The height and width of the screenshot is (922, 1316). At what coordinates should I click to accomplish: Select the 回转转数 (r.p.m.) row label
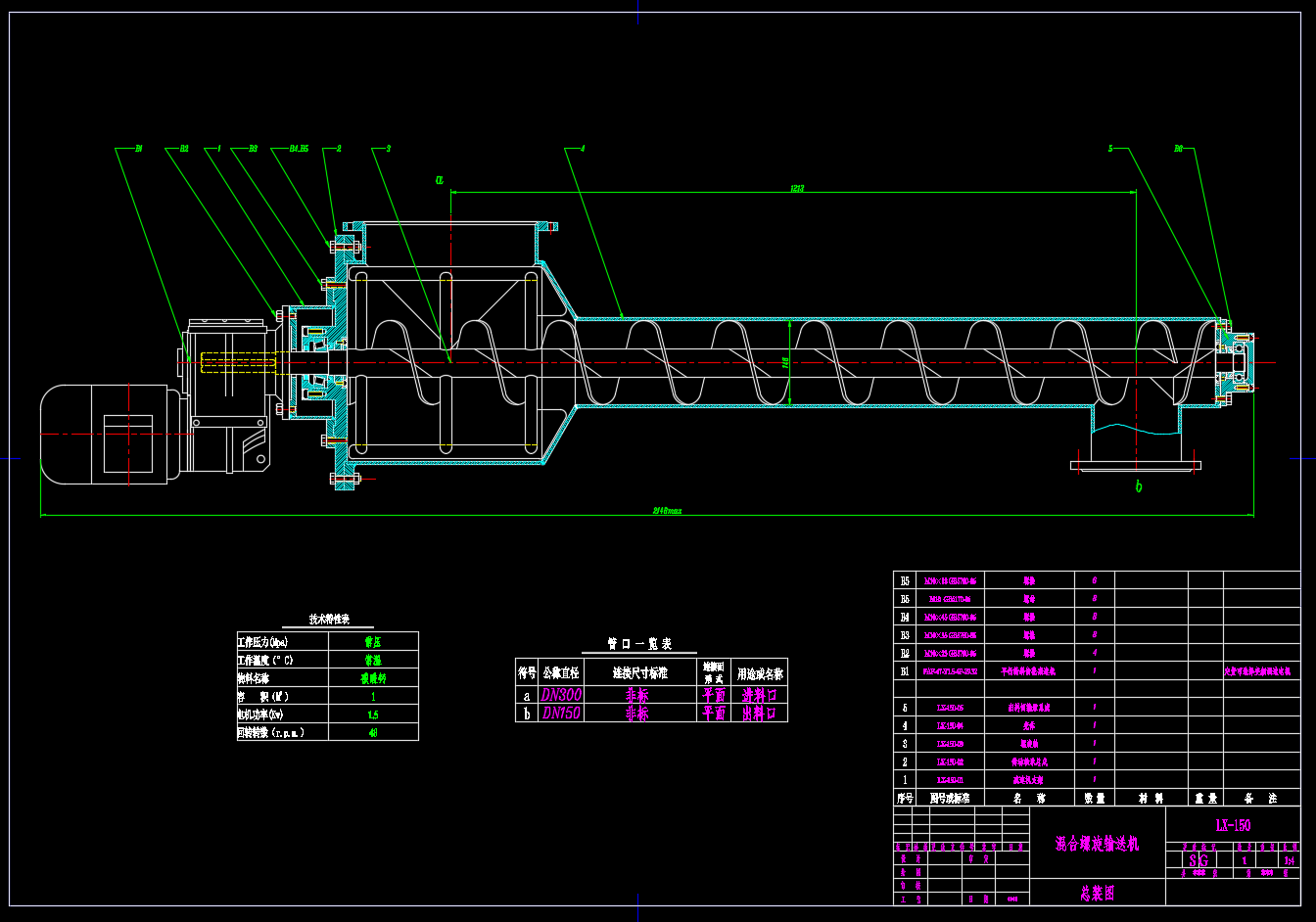coord(271,732)
